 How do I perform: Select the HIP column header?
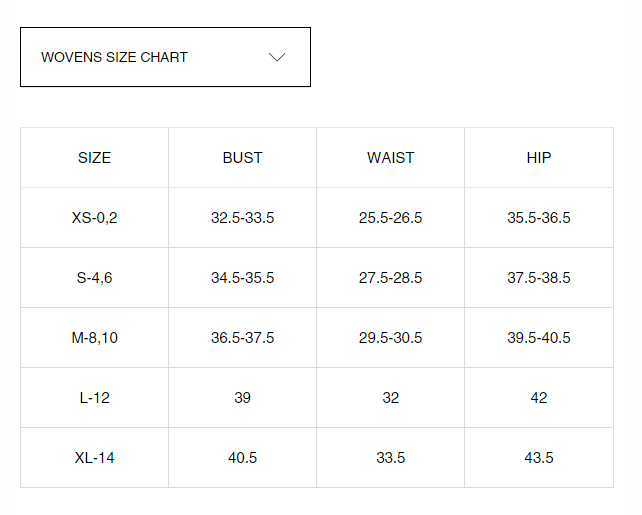click(x=539, y=158)
